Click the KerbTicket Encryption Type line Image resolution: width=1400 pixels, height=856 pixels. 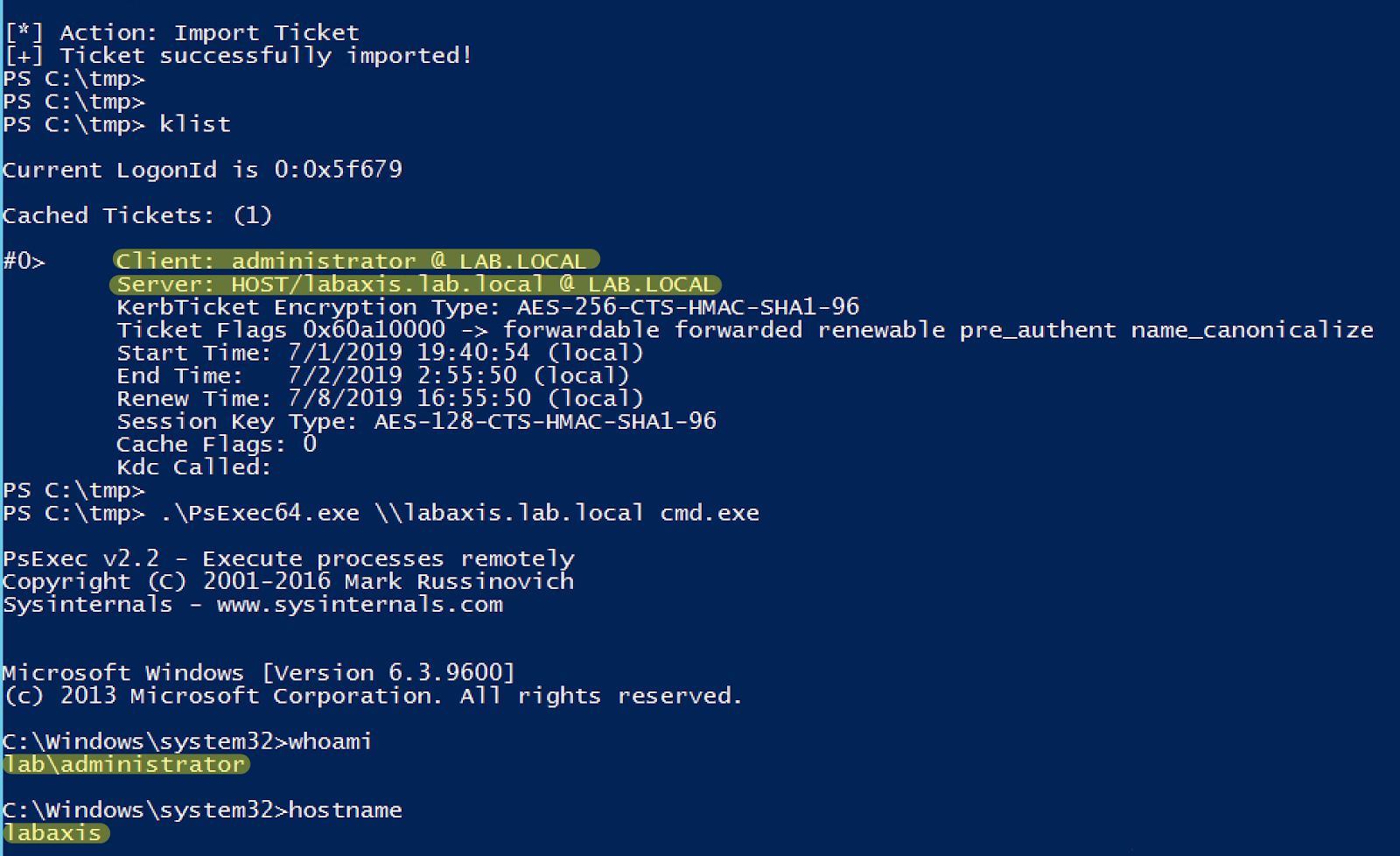point(488,307)
